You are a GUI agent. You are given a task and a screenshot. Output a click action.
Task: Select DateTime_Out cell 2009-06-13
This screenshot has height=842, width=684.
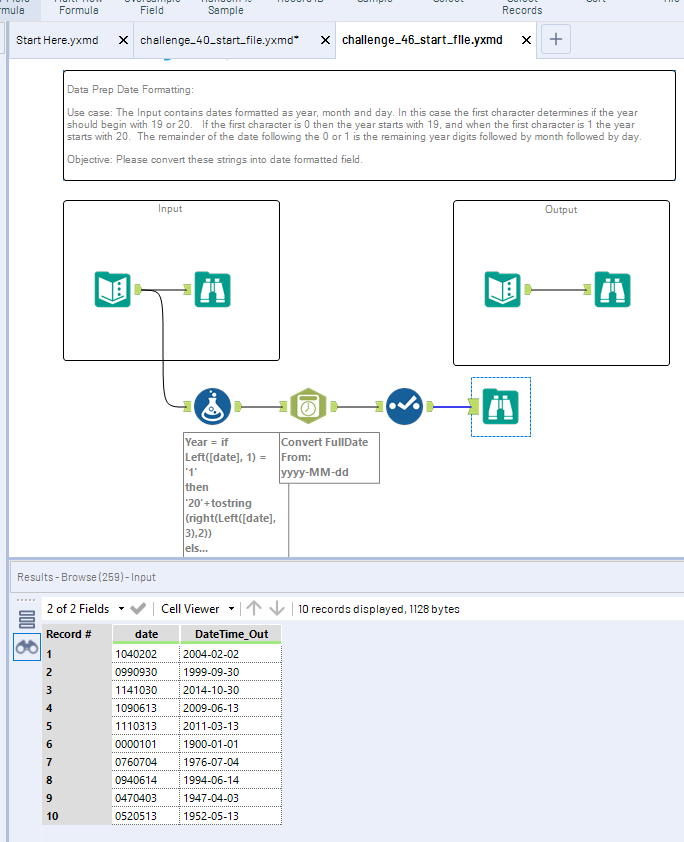point(231,708)
